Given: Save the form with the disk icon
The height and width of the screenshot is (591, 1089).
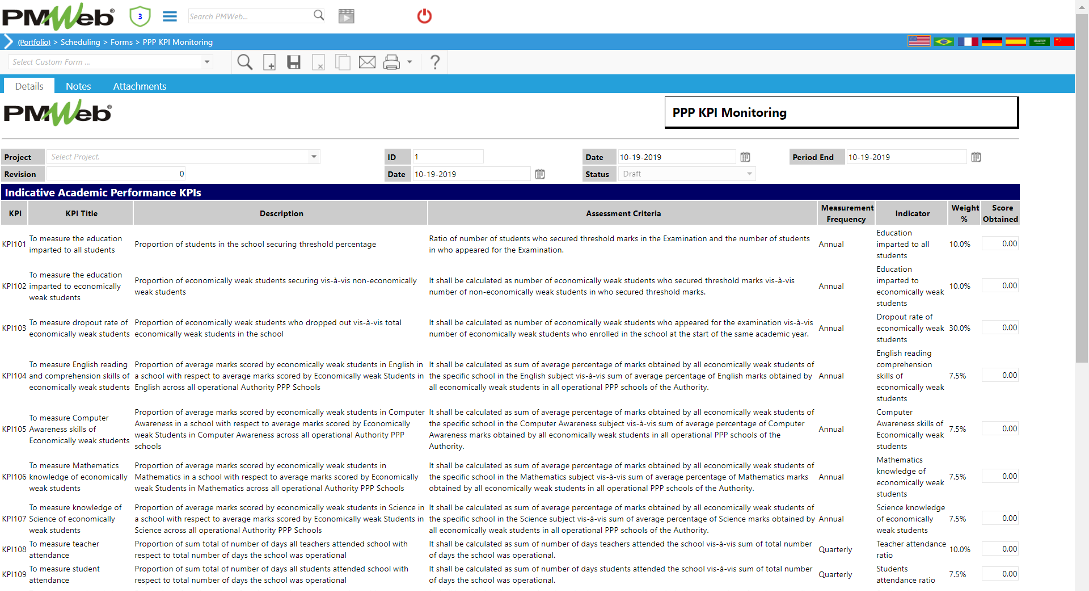Looking at the screenshot, I should point(293,62).
